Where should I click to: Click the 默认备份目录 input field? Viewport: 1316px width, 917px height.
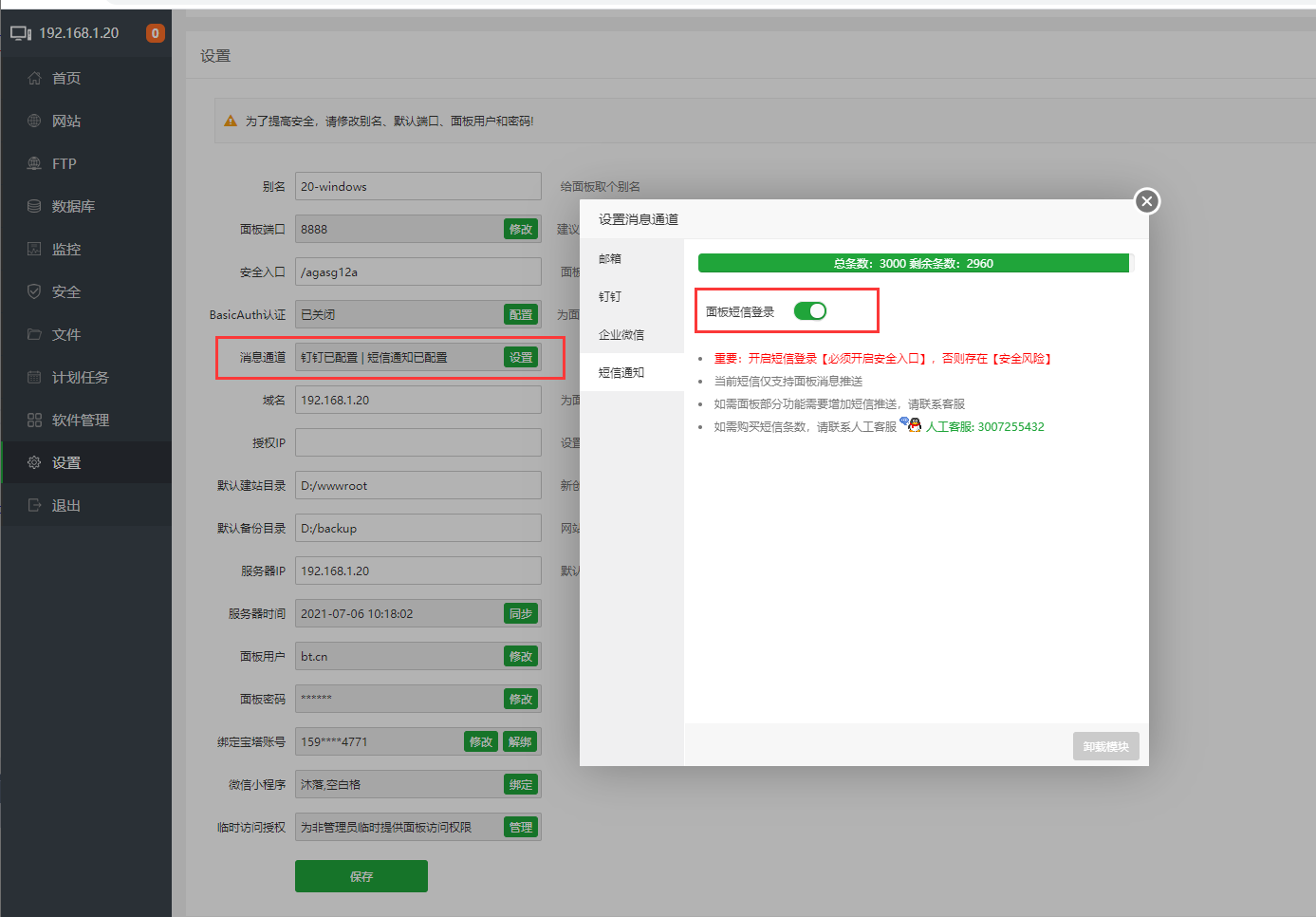[418, 528]
